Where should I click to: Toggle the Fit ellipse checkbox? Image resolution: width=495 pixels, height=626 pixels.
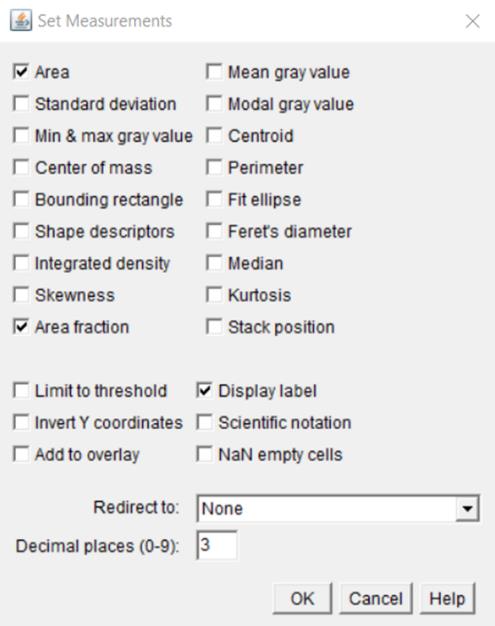(x=214, y=199)
